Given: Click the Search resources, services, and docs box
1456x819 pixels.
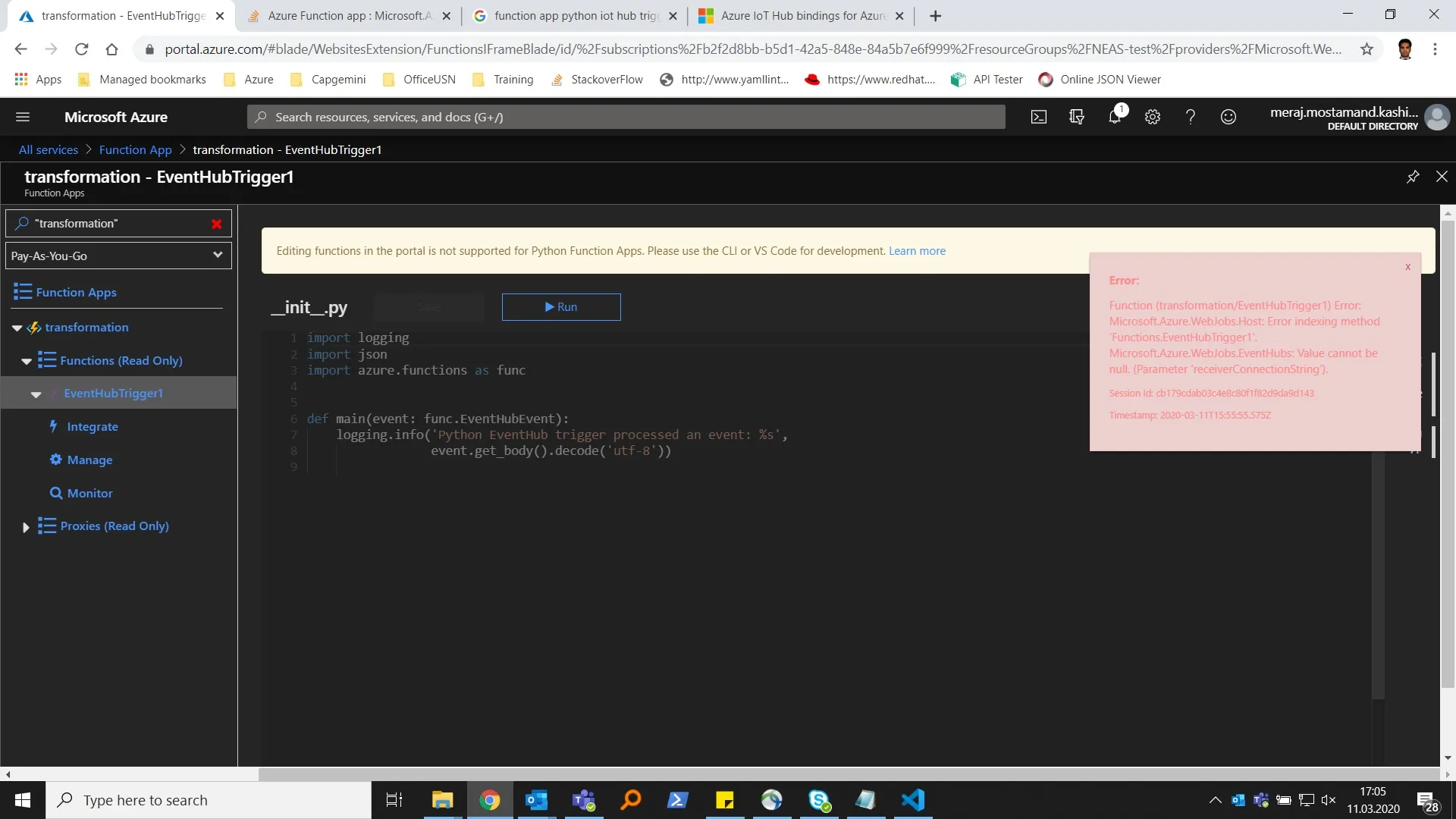Looking at the screenshot, I should (x=626, y=117).
